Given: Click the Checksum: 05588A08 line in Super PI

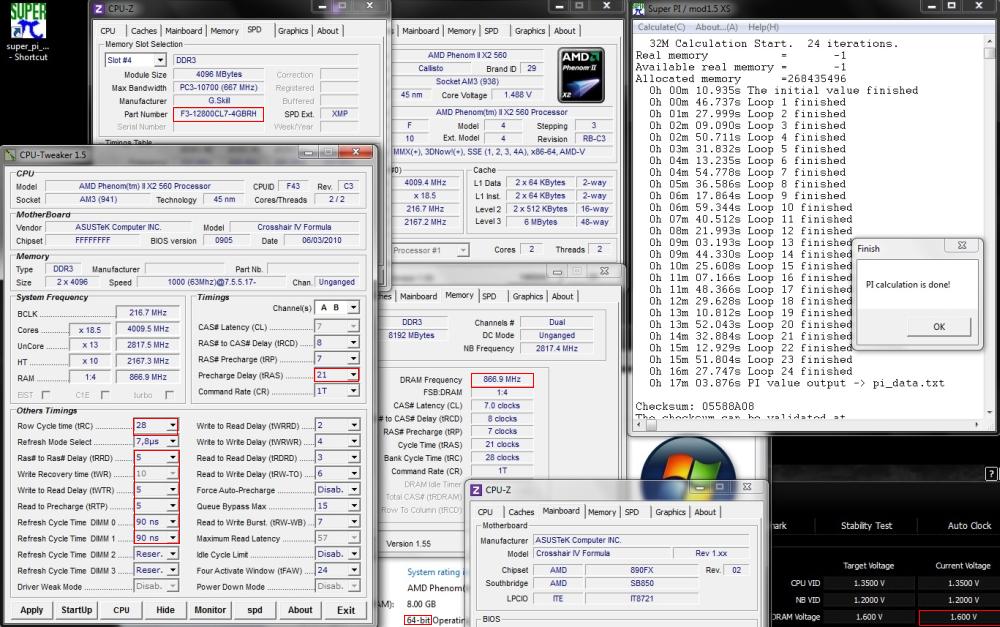Looking at the screenshot, I should (x=695, y=406).
